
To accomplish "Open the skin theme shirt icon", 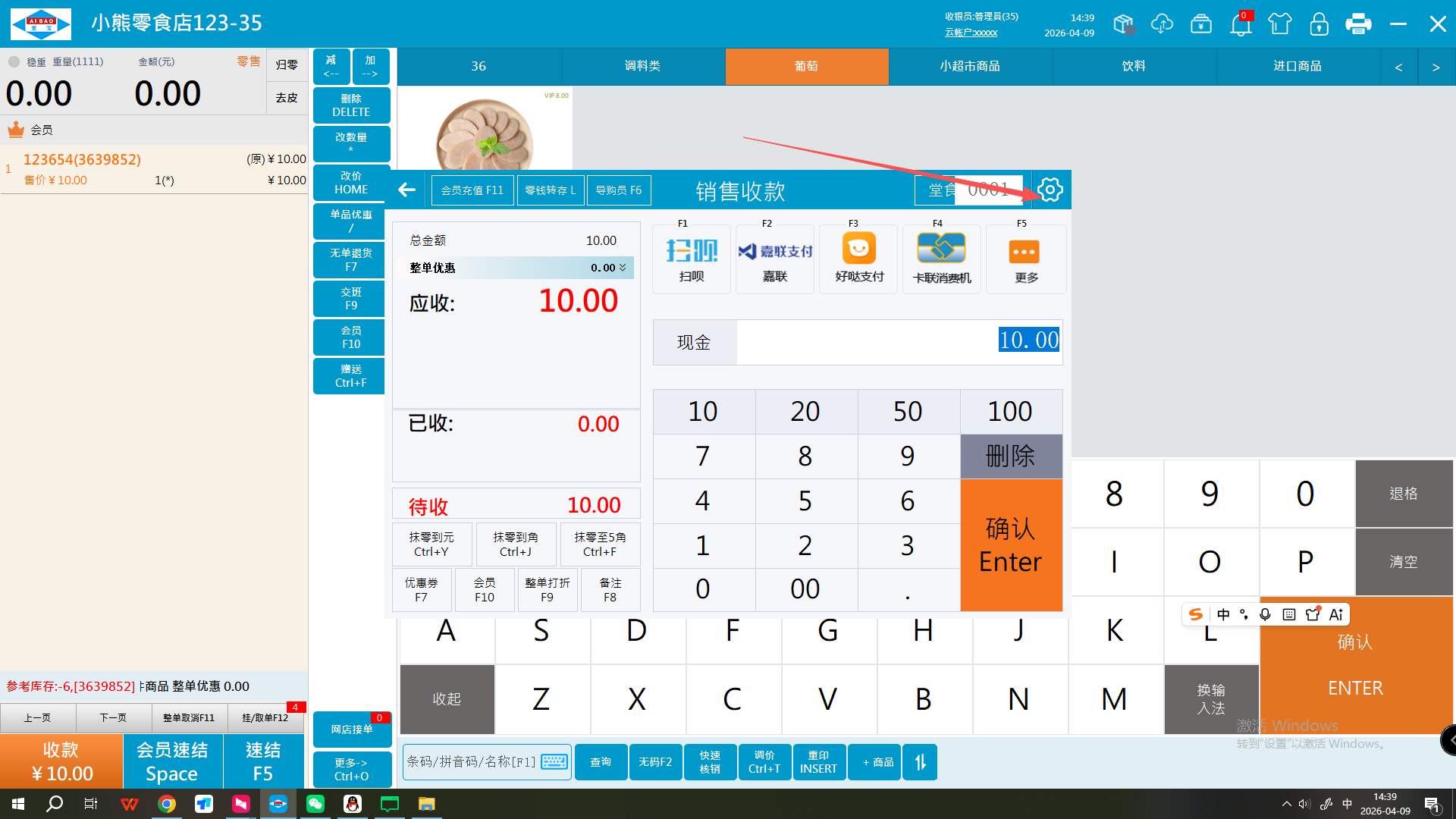I will (x=1279, y=24).
